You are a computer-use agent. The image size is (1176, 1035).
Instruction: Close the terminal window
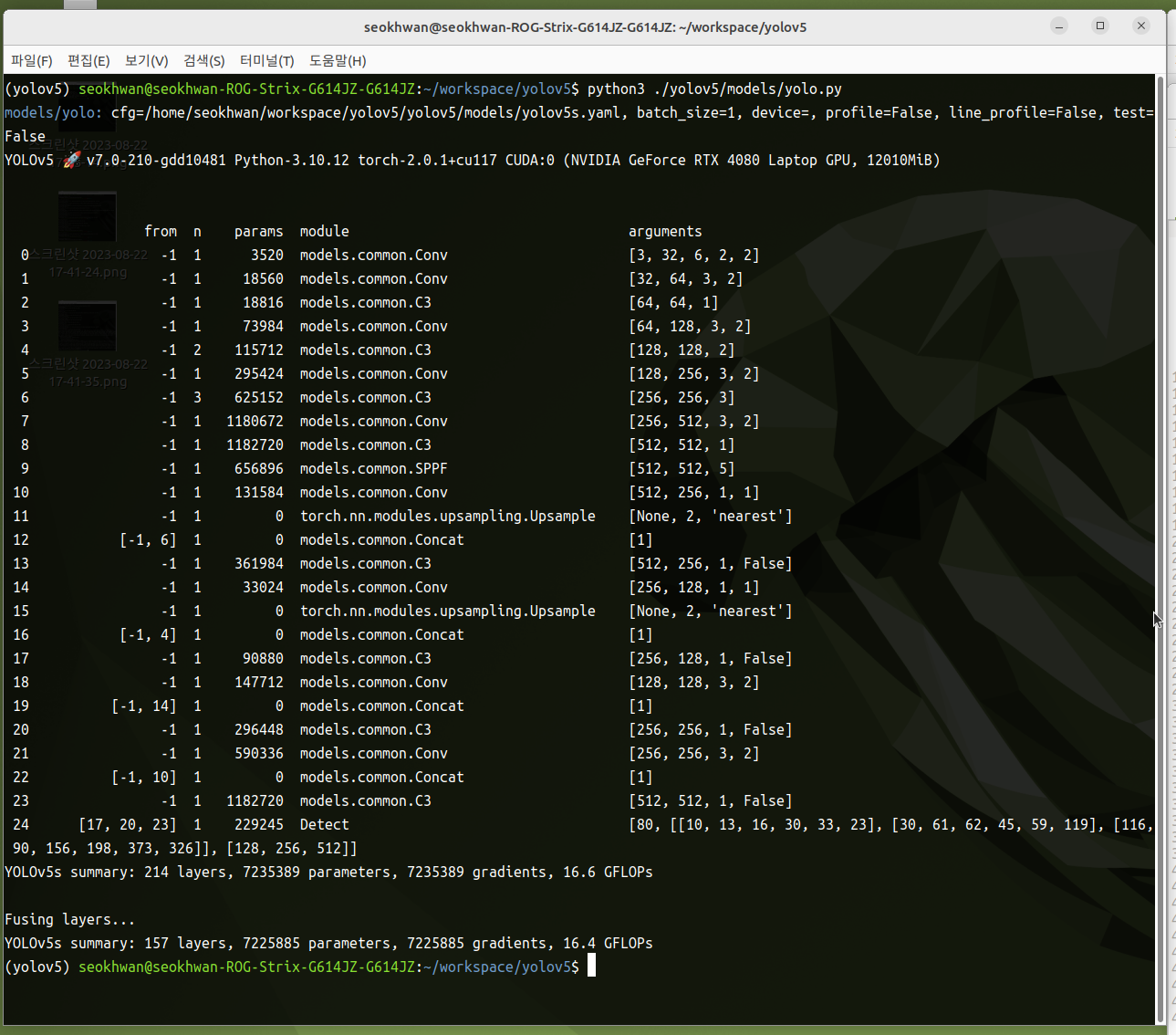[x=1140, y=26]
